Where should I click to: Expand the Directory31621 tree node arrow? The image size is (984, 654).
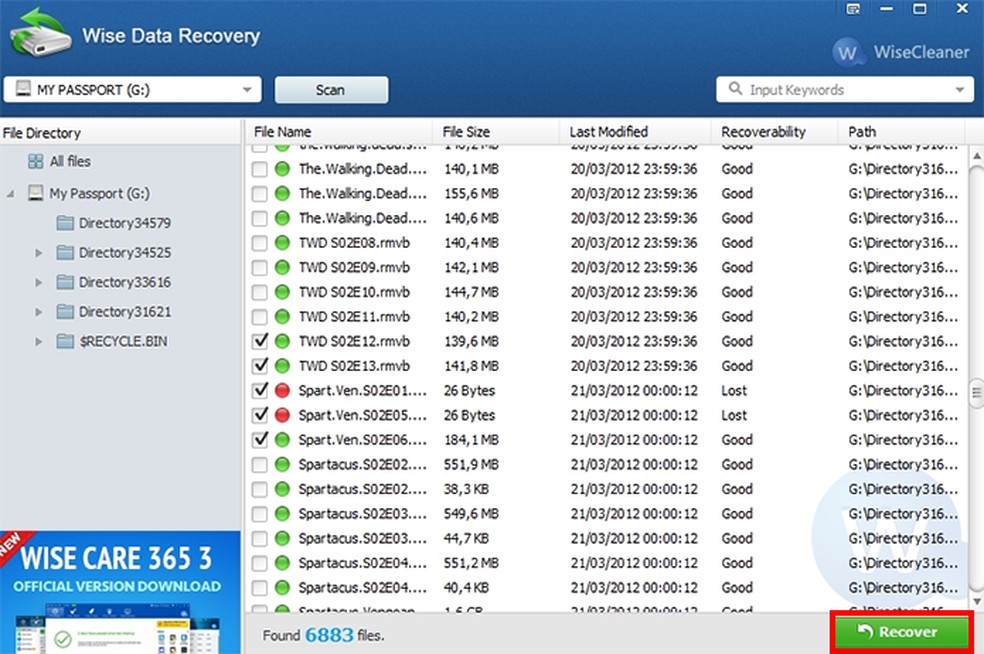(40, 312)
